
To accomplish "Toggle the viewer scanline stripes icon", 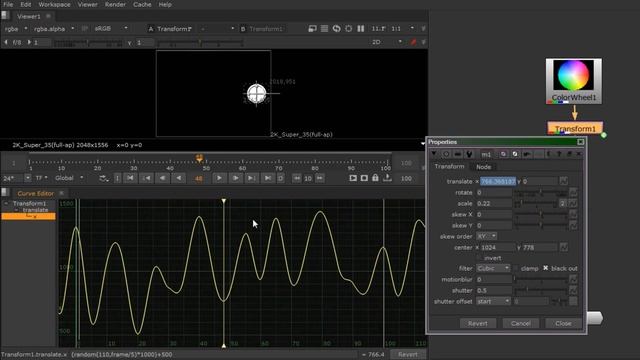I will [x=324, y=29].
